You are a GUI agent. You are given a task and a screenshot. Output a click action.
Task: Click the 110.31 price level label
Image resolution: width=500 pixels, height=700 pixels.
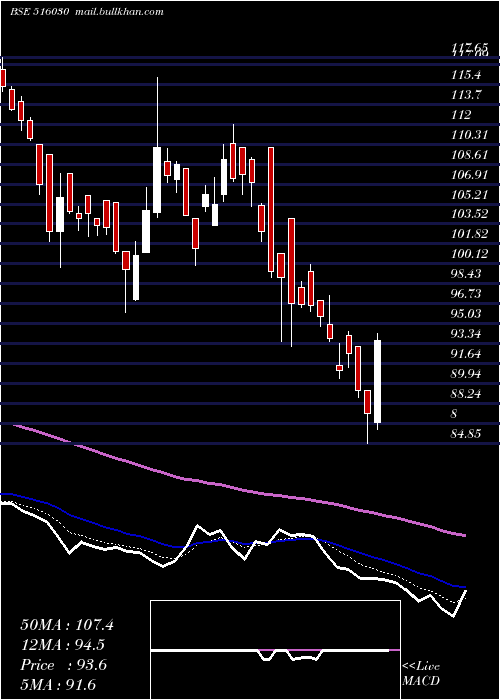pos(470,135)
